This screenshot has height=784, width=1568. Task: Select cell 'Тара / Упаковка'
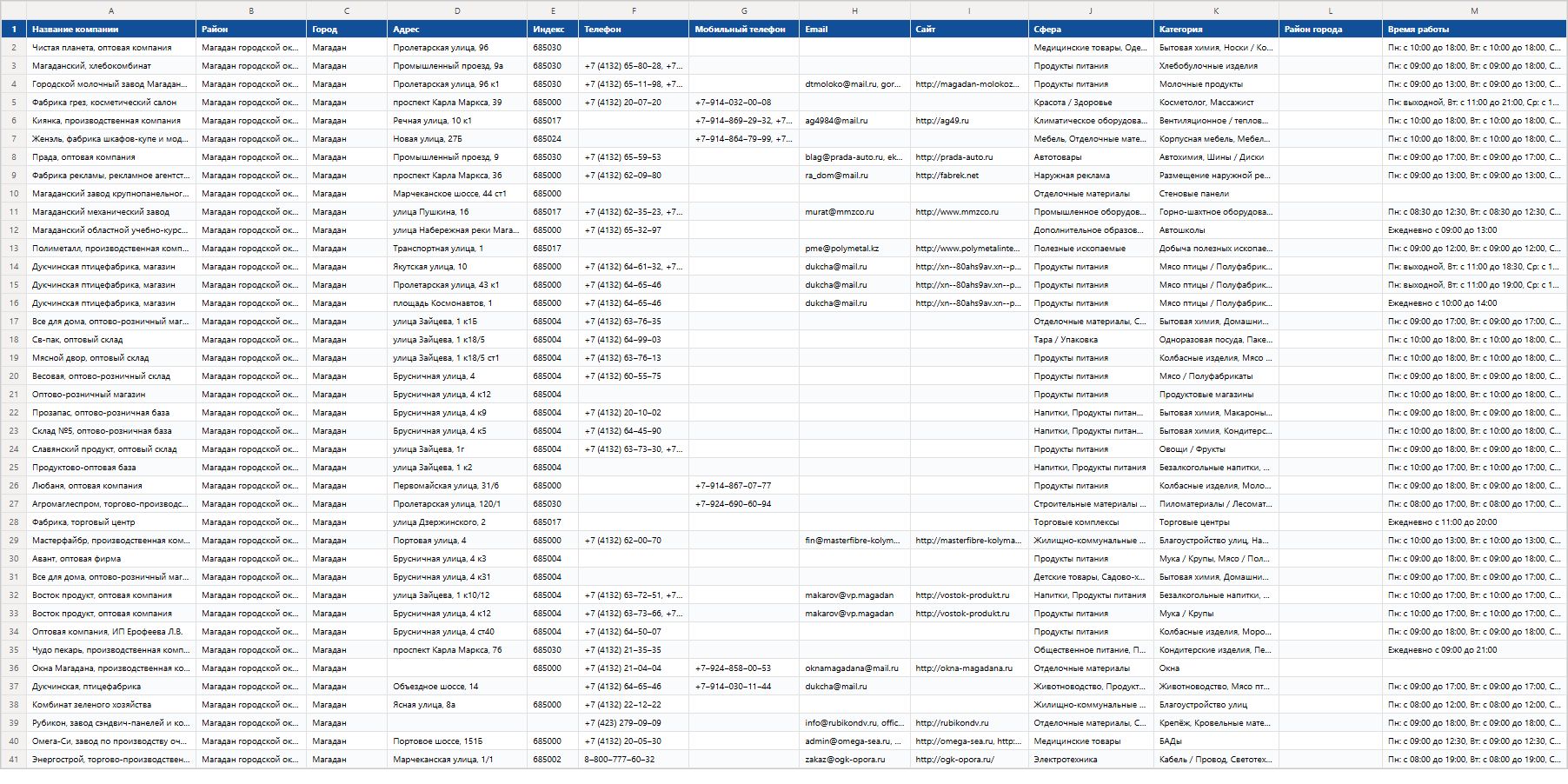pos(1091,340)
